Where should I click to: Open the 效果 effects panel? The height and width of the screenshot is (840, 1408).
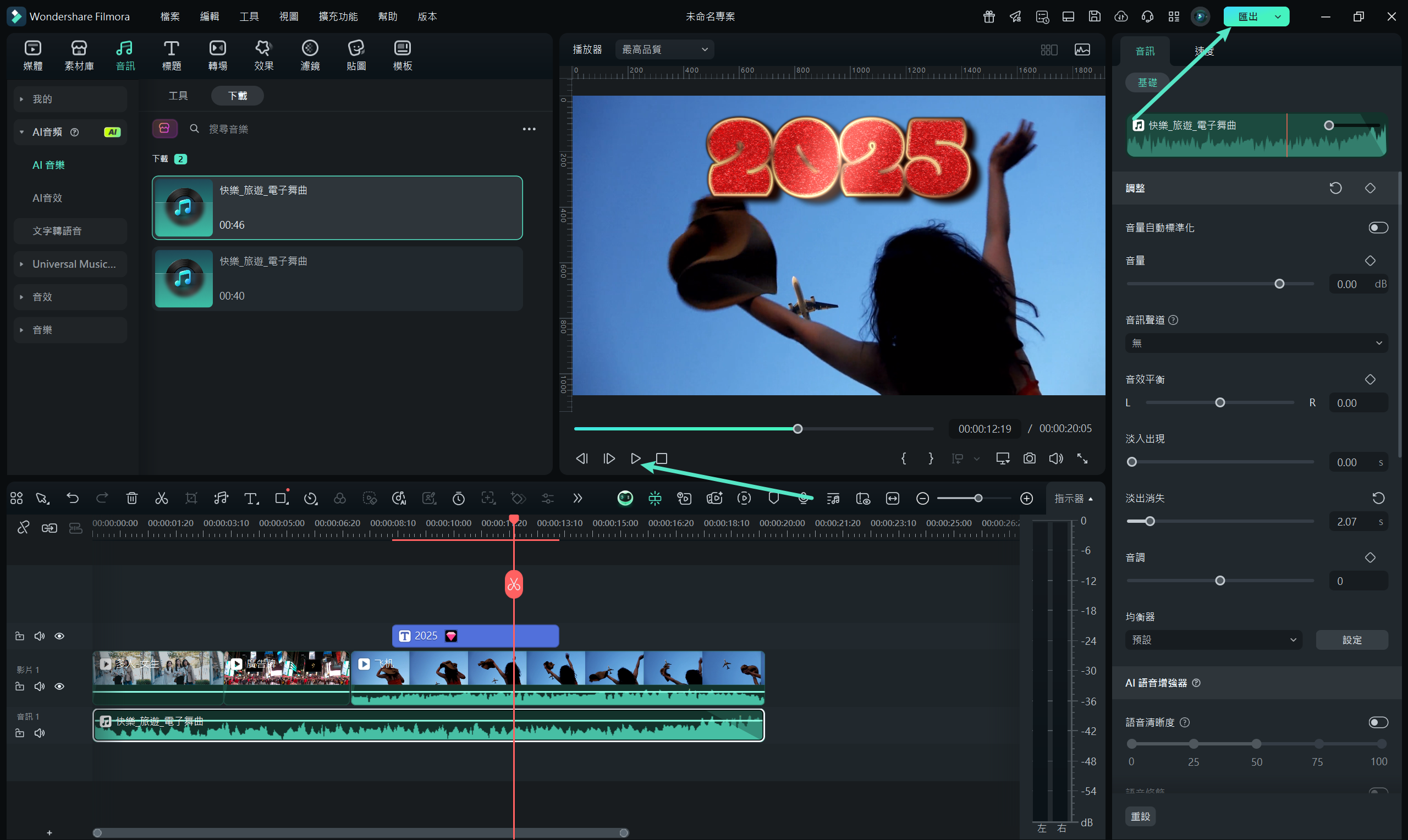click(264, 56)
